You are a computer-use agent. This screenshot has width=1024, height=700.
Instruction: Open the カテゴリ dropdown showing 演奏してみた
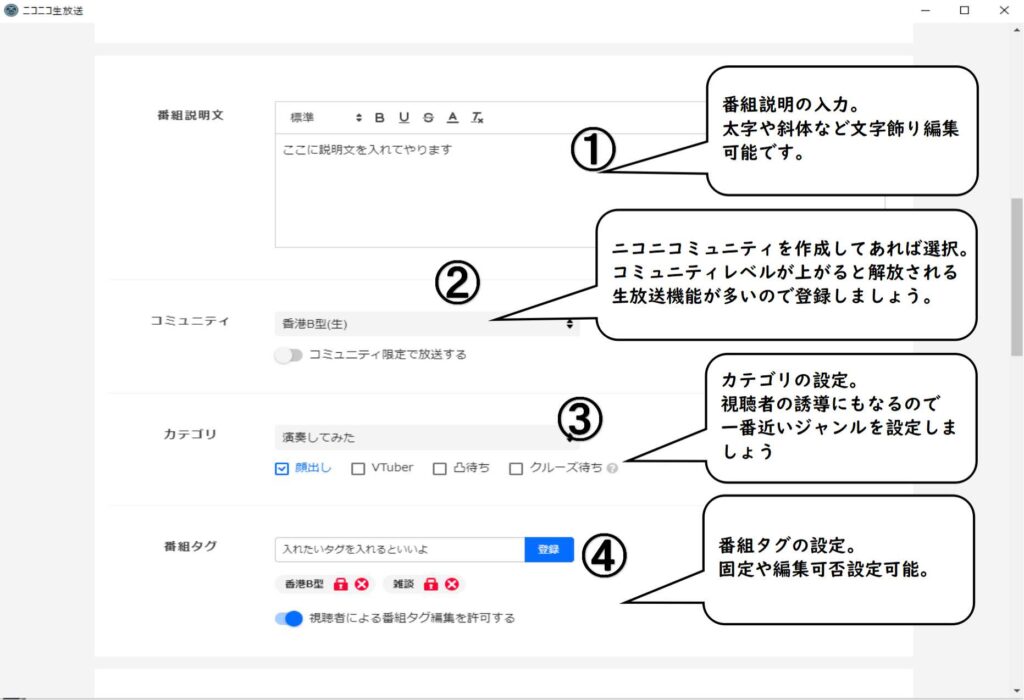click(427, 437)
